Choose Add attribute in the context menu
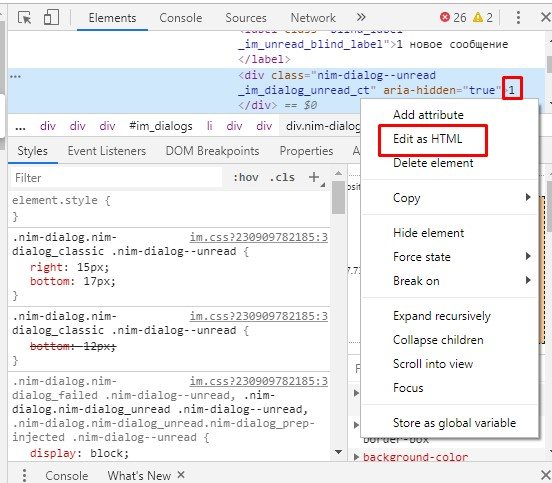The height and width of the screenshot is (483, 552). (x=449, y=115)
